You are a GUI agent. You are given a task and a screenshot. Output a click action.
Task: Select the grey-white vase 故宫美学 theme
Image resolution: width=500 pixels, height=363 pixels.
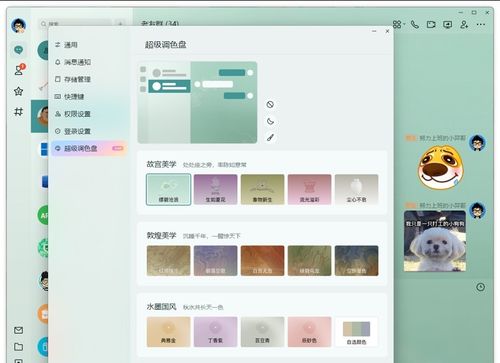pos(357,189)
